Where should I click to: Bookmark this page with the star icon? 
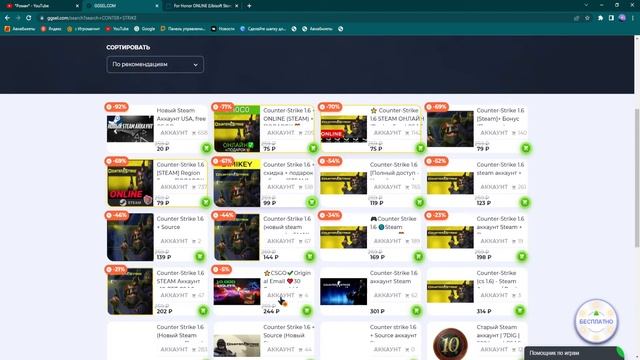(587, 18)
